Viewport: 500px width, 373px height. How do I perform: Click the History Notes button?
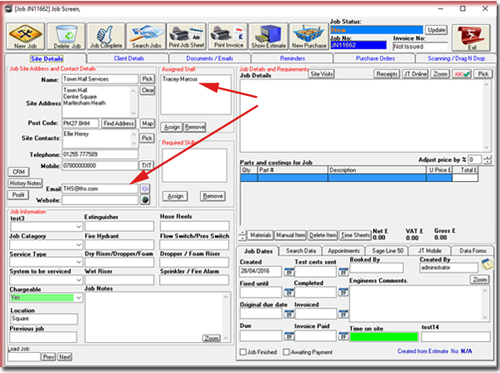pos(25,183)
